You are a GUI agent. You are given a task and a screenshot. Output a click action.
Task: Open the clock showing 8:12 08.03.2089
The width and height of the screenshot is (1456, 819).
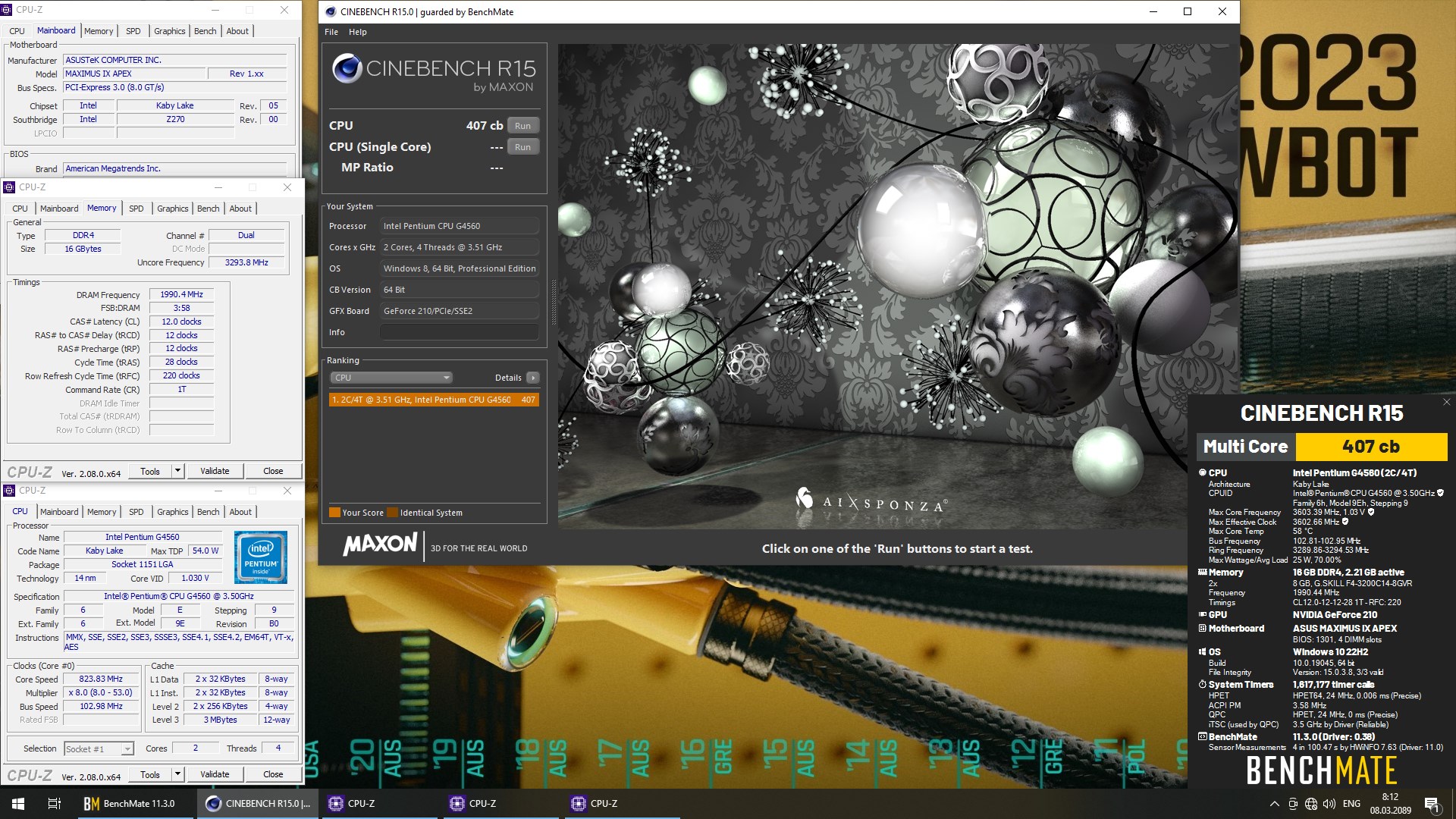[x=1390, y=804]
